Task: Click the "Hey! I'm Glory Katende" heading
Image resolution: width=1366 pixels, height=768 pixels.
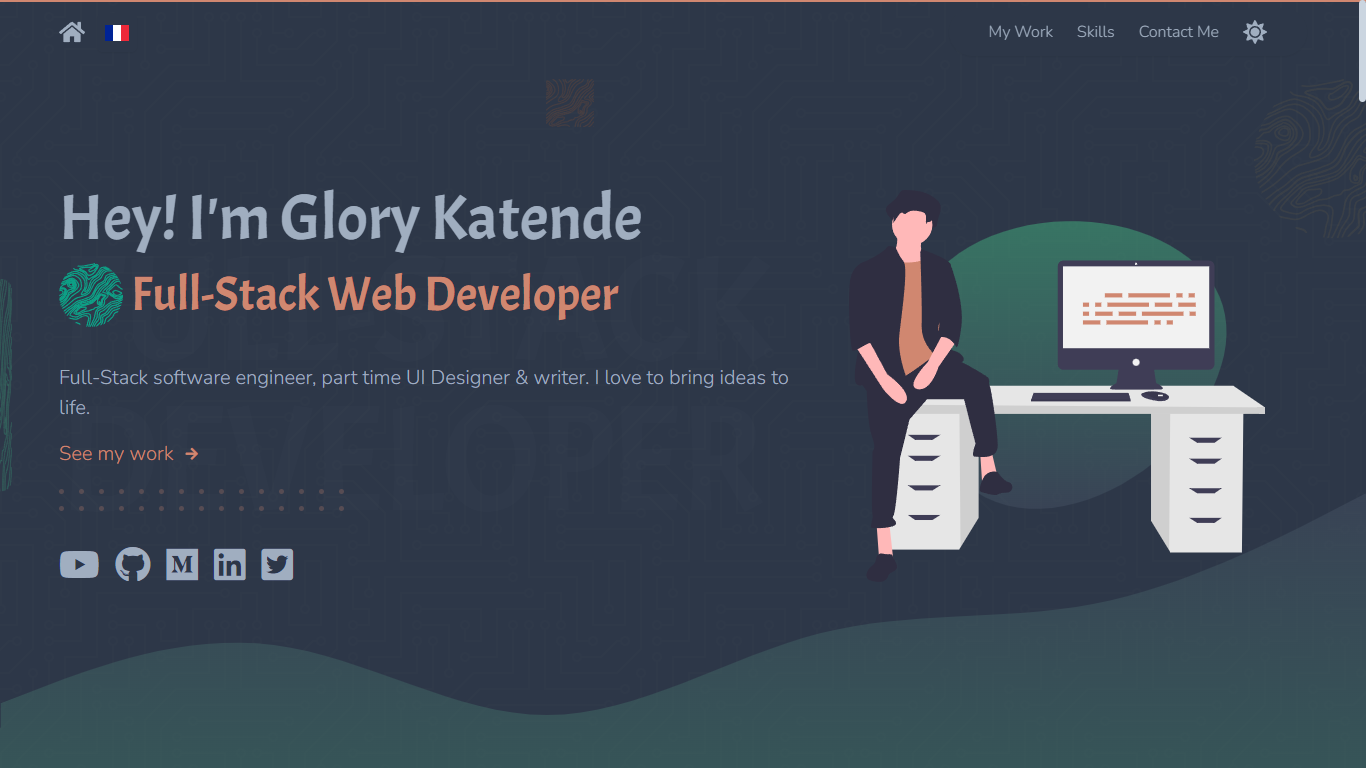Action: pos(351,218)
